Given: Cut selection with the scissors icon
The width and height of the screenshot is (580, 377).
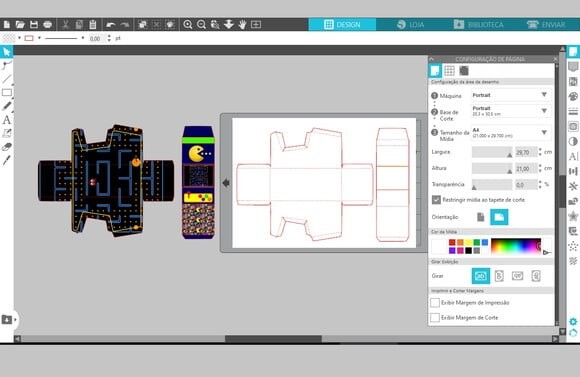Looking at the screenshot, I should coord(65,25).
